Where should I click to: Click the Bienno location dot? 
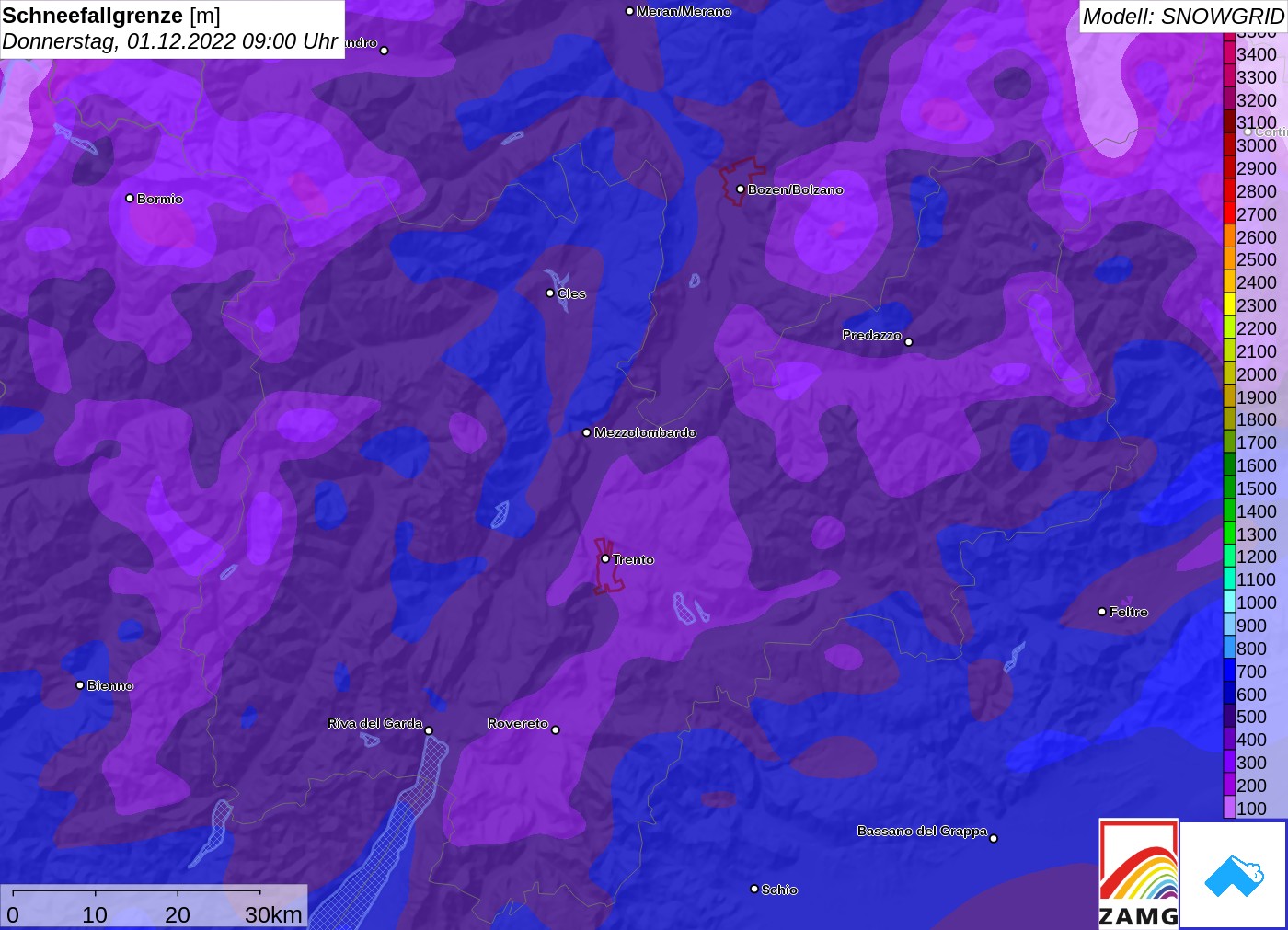click(x=80, y=685)
